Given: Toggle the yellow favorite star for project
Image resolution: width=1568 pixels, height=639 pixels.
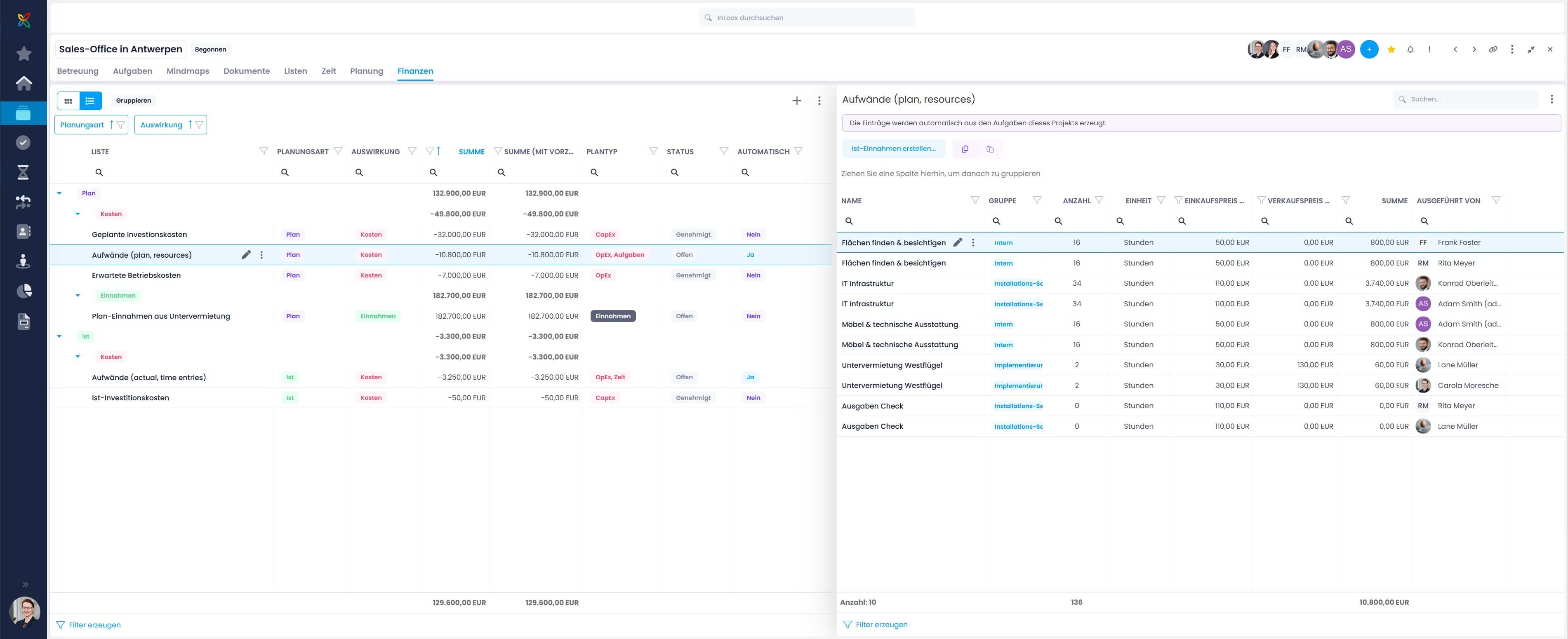Looking at the screenshot, I should (x=1391, y=50).
